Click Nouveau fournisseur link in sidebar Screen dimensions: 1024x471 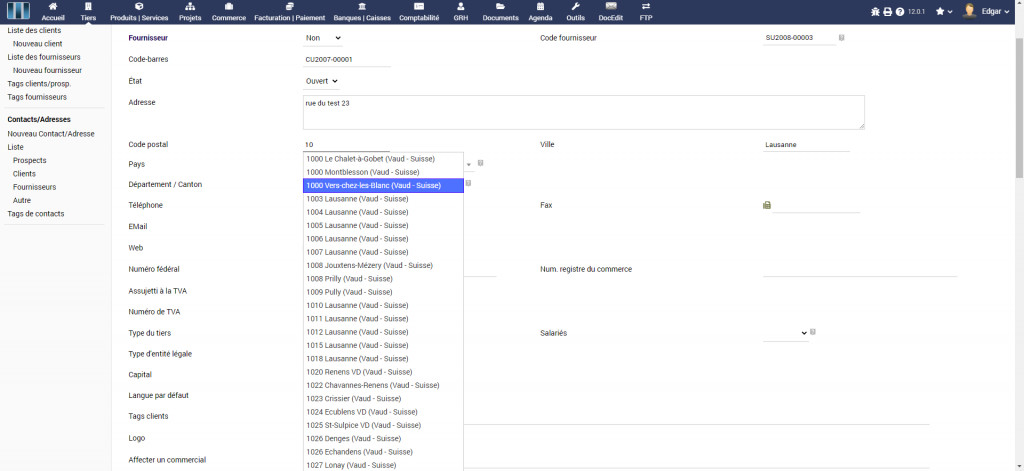click(x=47, y=71)
